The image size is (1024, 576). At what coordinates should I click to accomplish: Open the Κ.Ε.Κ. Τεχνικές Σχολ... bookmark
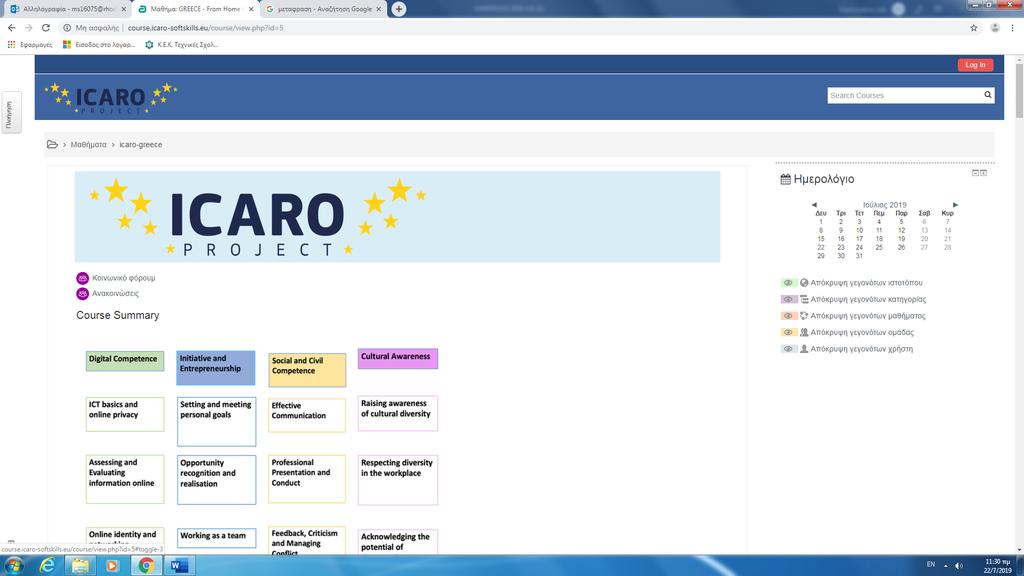pyautogui.click(x=181, y=44)
